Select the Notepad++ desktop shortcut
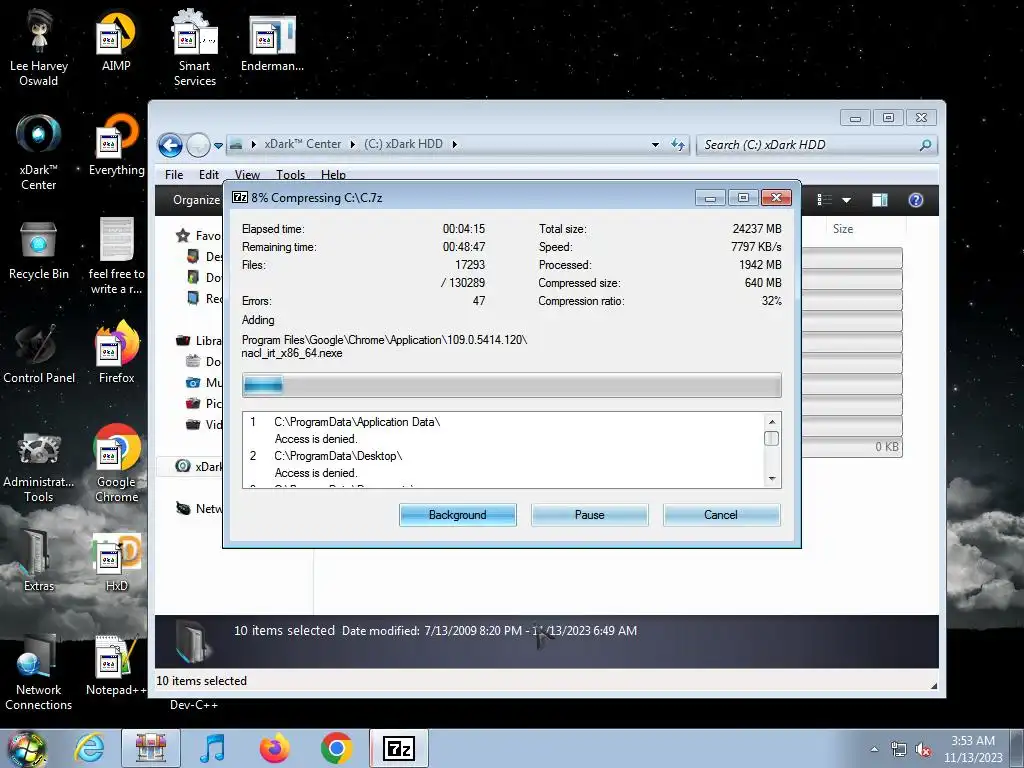 click(x=116, y=666)
